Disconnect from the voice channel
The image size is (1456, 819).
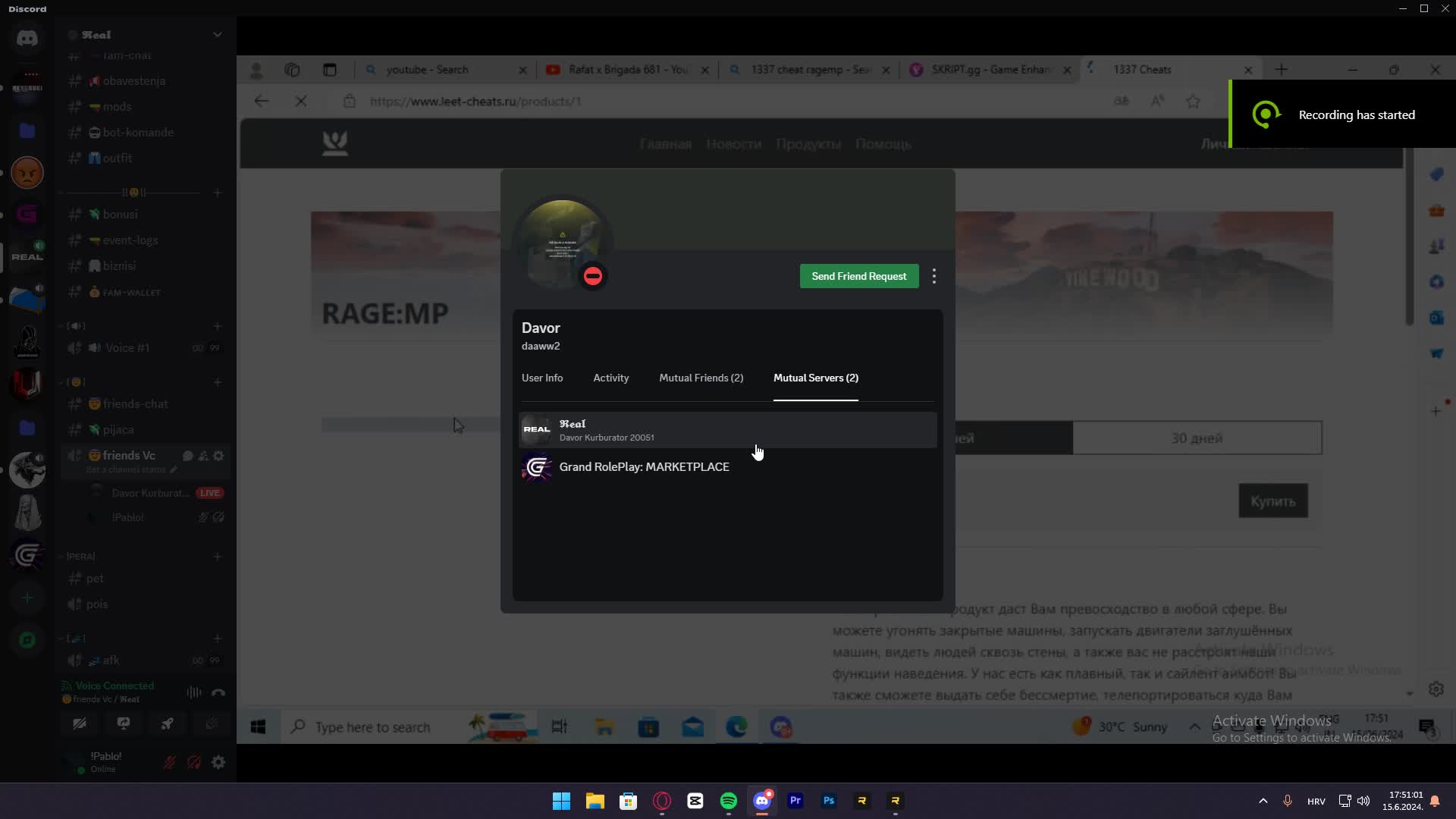(218, 692)
